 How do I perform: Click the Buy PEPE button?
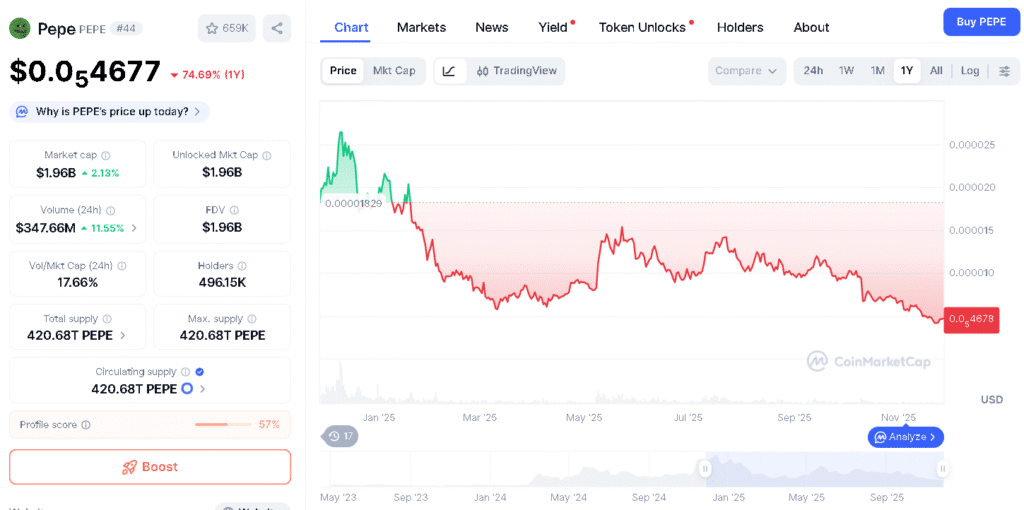click(x=981, y=22)
